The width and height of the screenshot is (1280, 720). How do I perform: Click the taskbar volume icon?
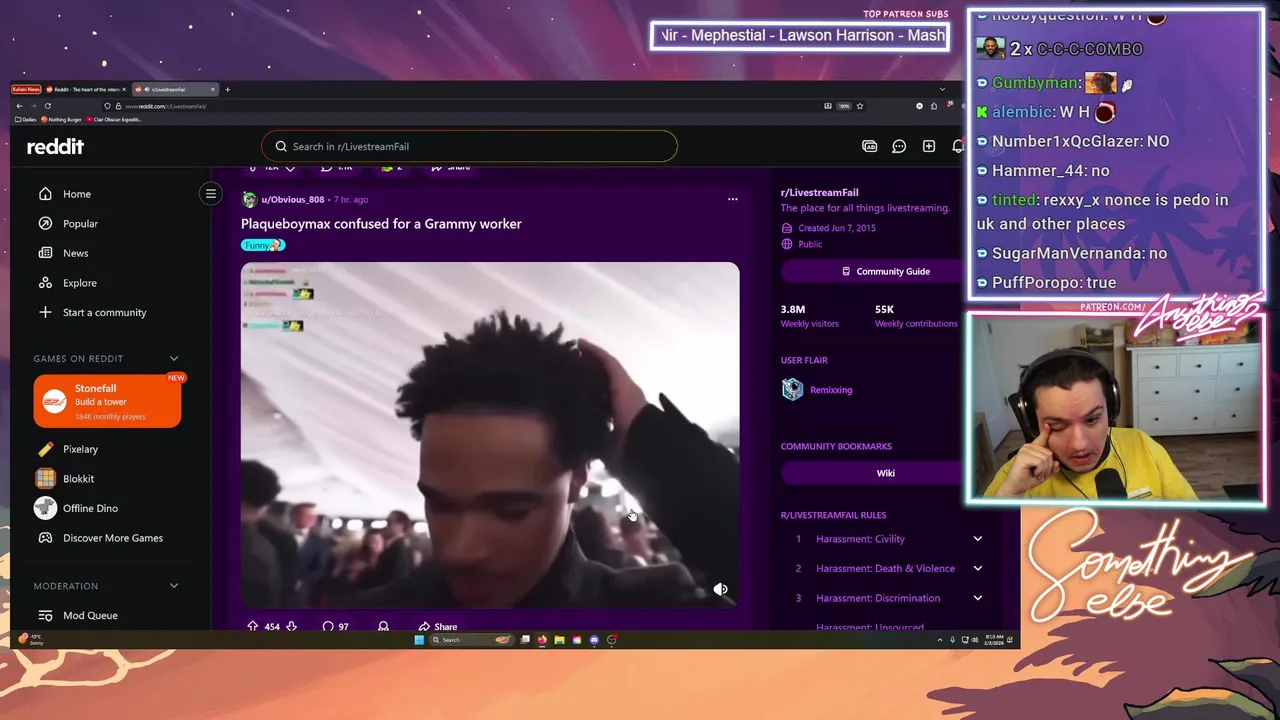[x=975, y=640]
